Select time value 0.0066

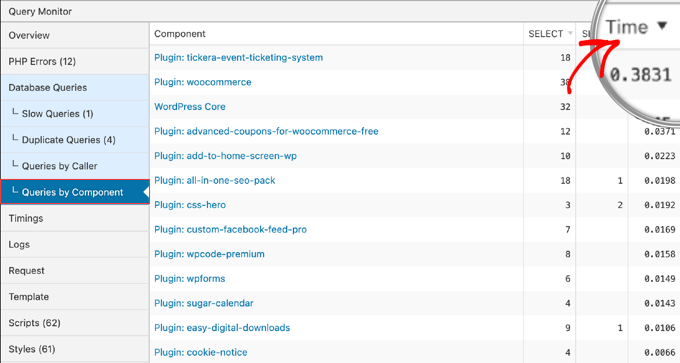point(659,352)
